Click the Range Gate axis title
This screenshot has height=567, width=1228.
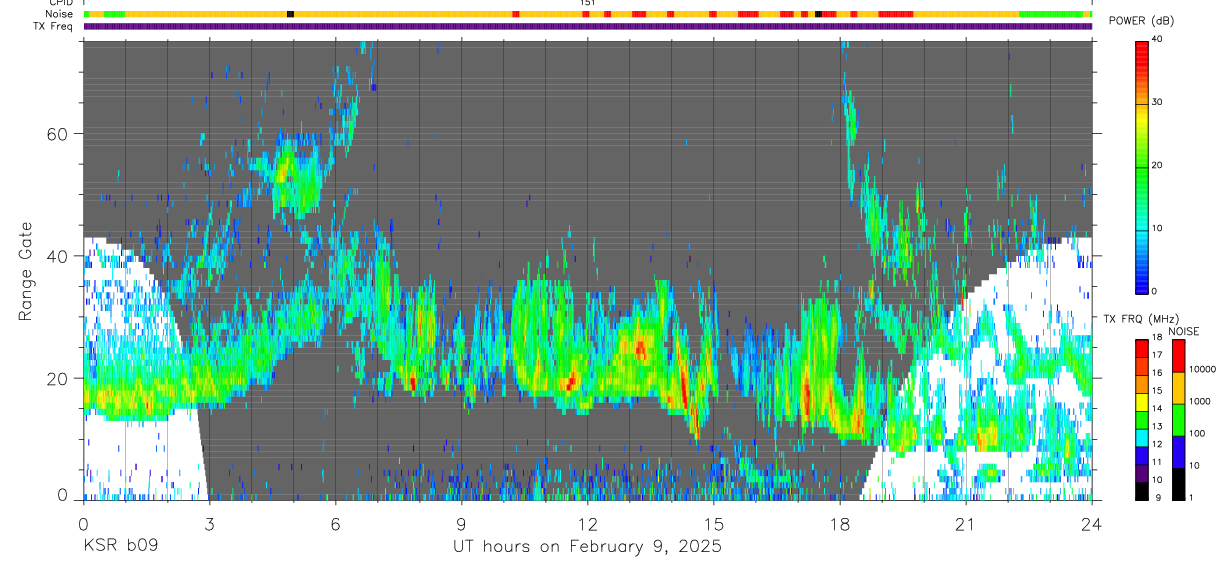point(26,270)
